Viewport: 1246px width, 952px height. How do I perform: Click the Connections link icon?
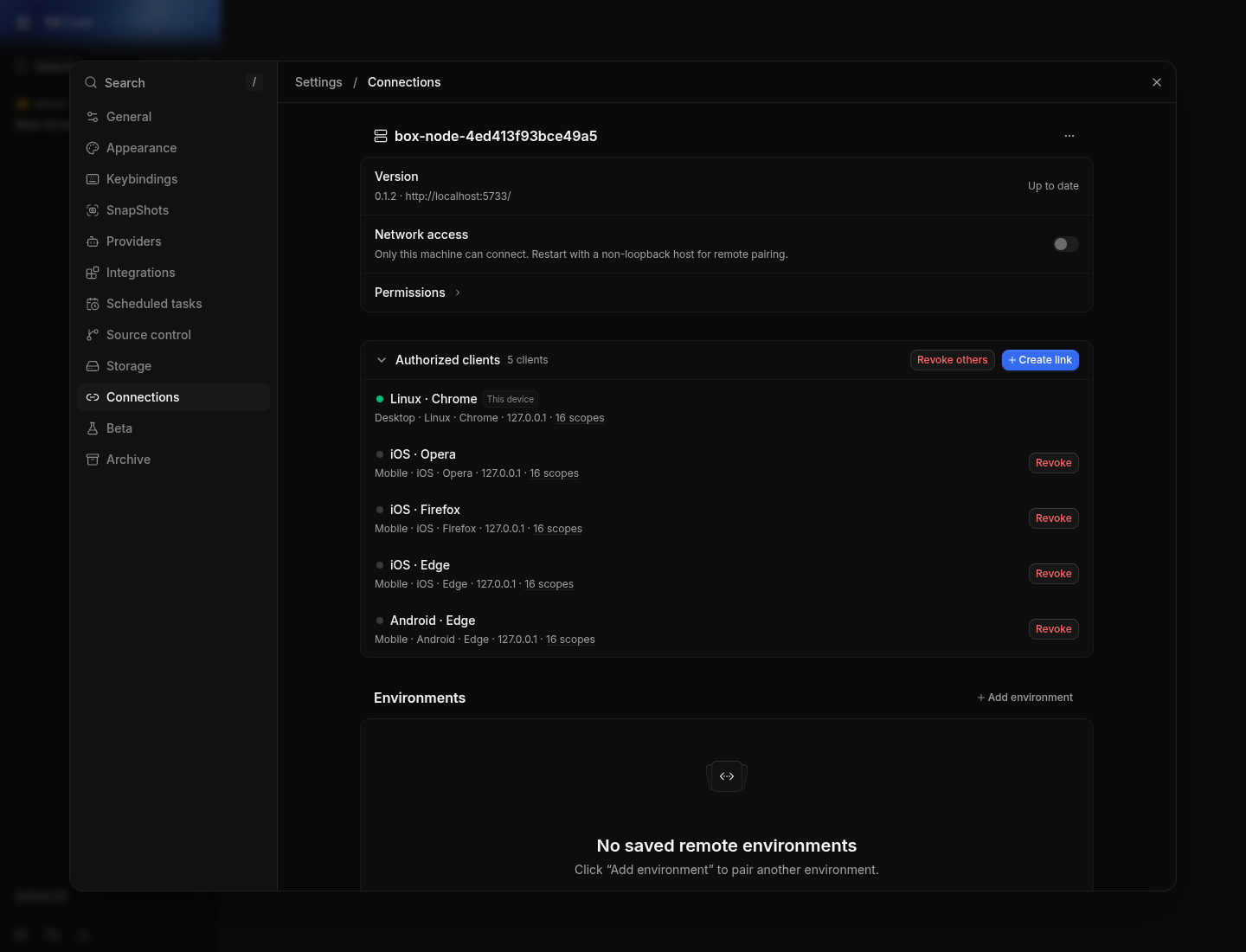(x=93, y=397)
